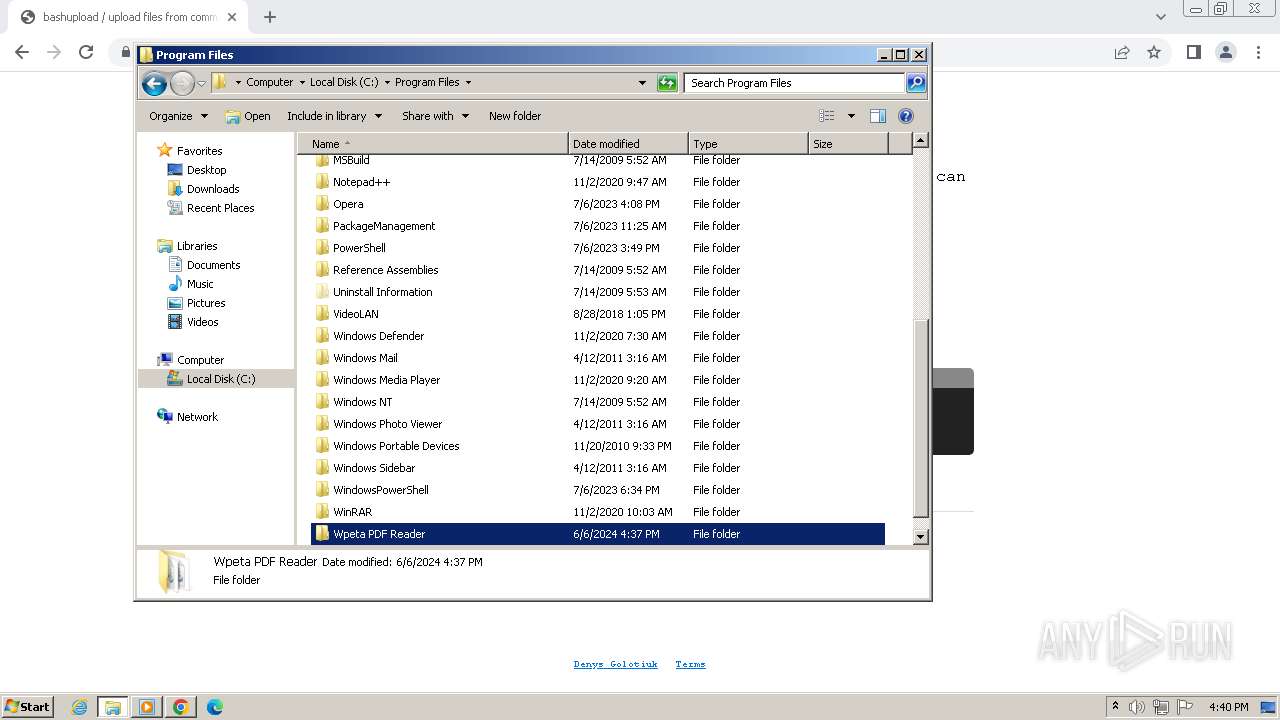Click the Help question mark icon
The width and height of the screenshot is (1280, 720).
(x=906, y=116)
